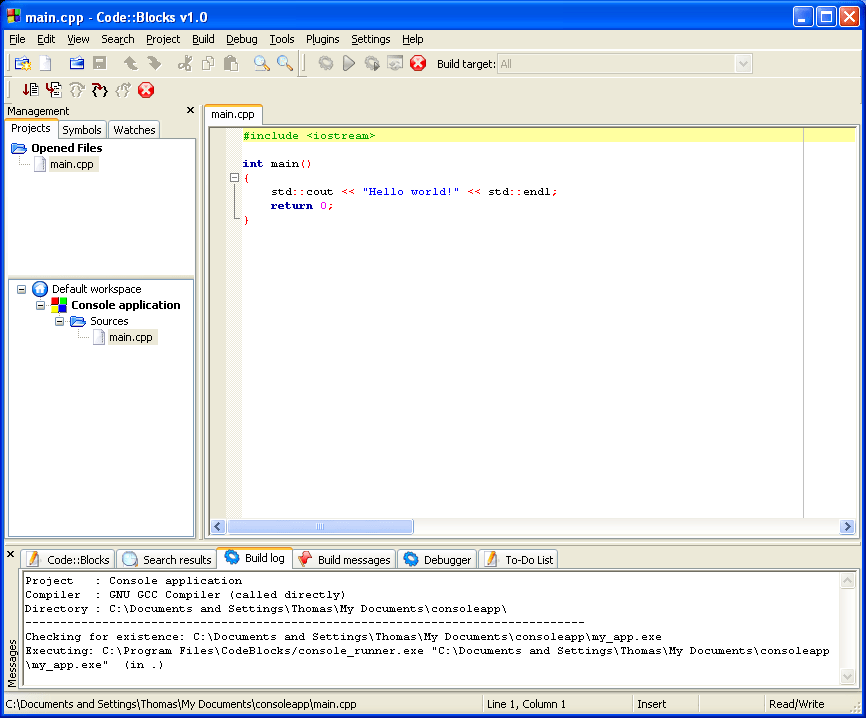Viewport: 866px width, 718px height.
Task: Click the Build and run toolbar icon
Action: pos(372,62)
